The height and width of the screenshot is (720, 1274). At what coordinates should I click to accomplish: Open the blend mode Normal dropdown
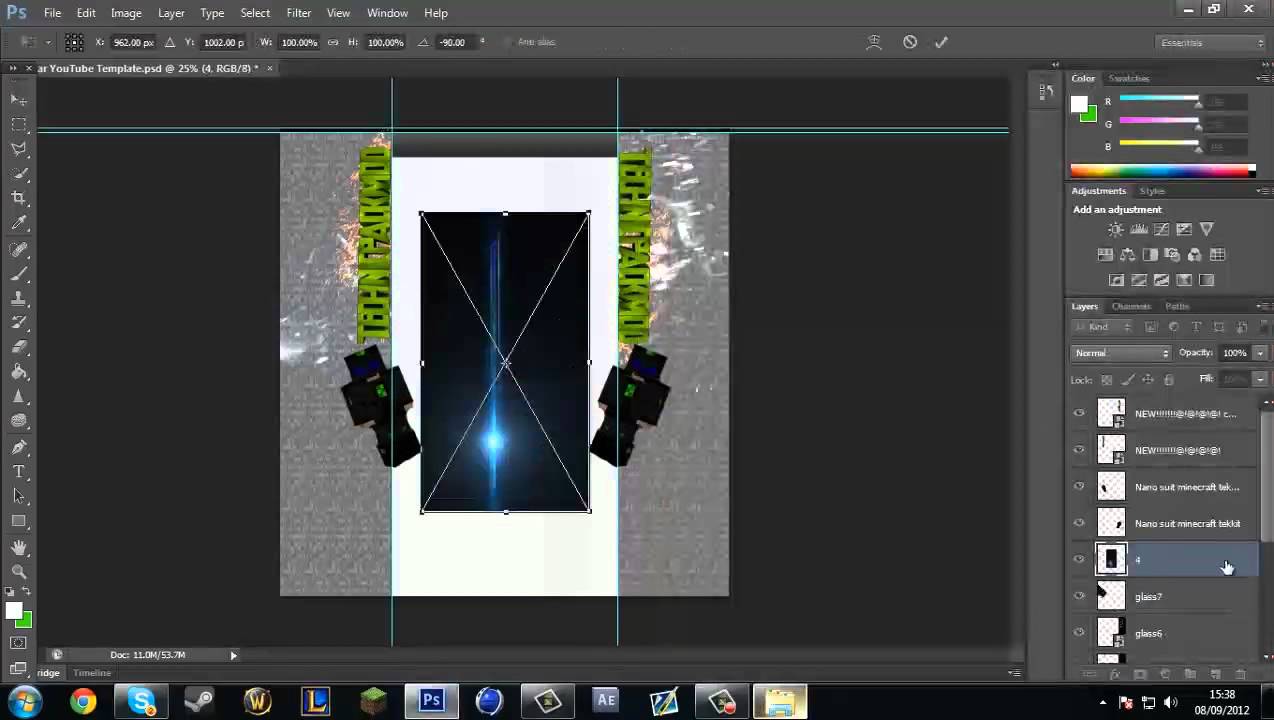pyautogui.click(x=1121, y=353)
